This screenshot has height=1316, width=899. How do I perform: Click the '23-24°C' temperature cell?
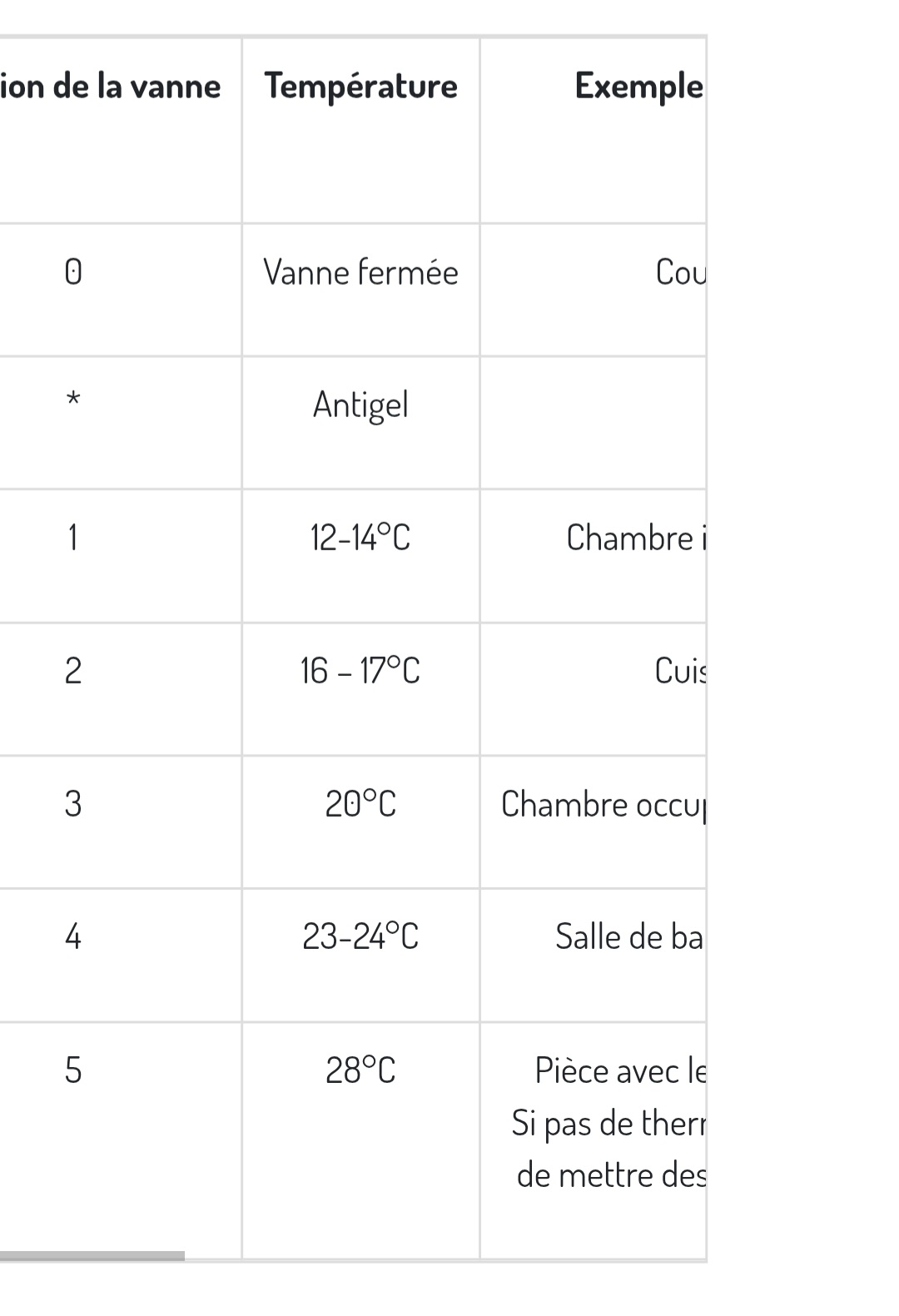tap(360, 937)
